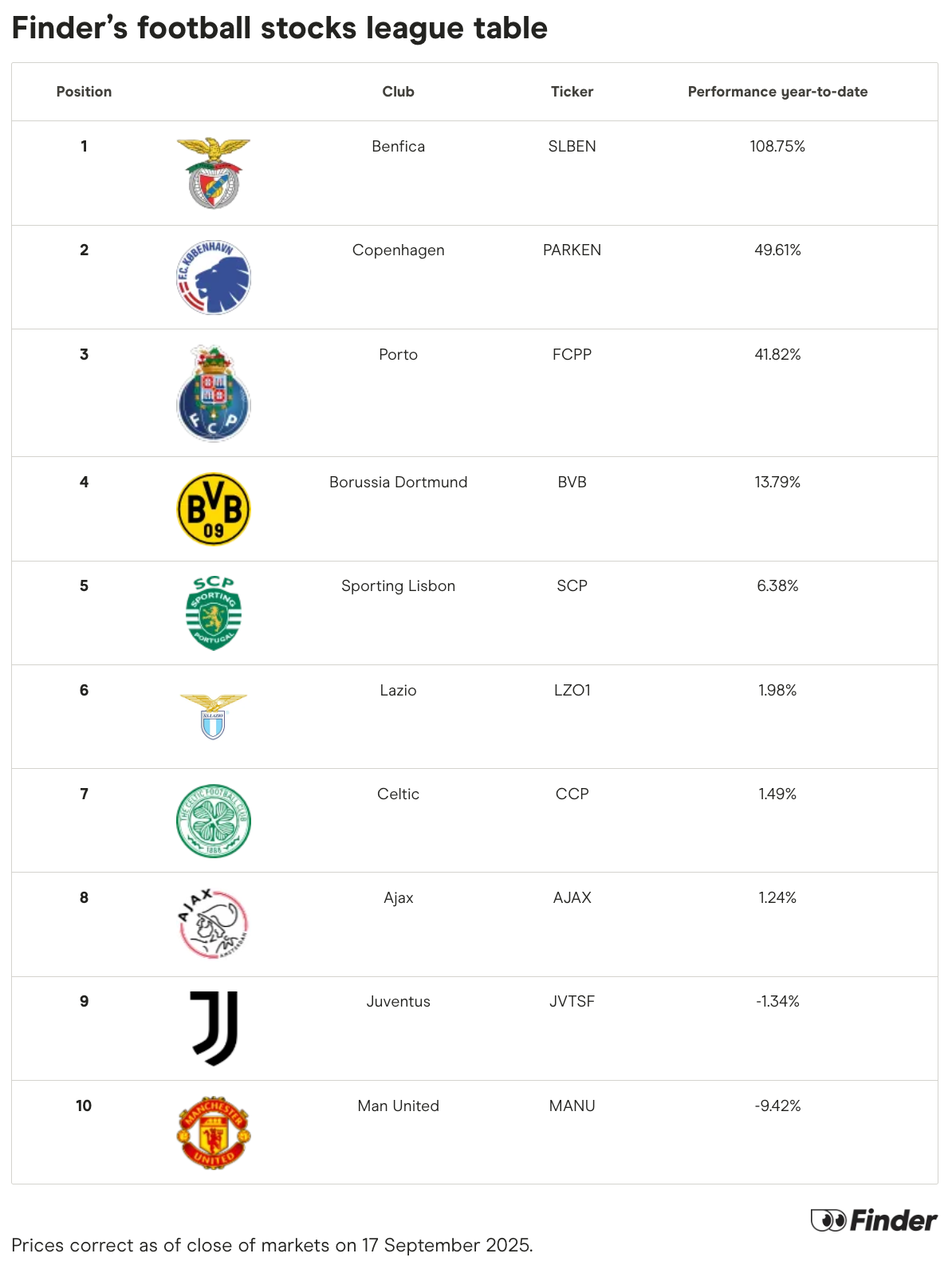Click the -9.42% Man United performance
The image size is (952, 1273).
click(777, 1105)
